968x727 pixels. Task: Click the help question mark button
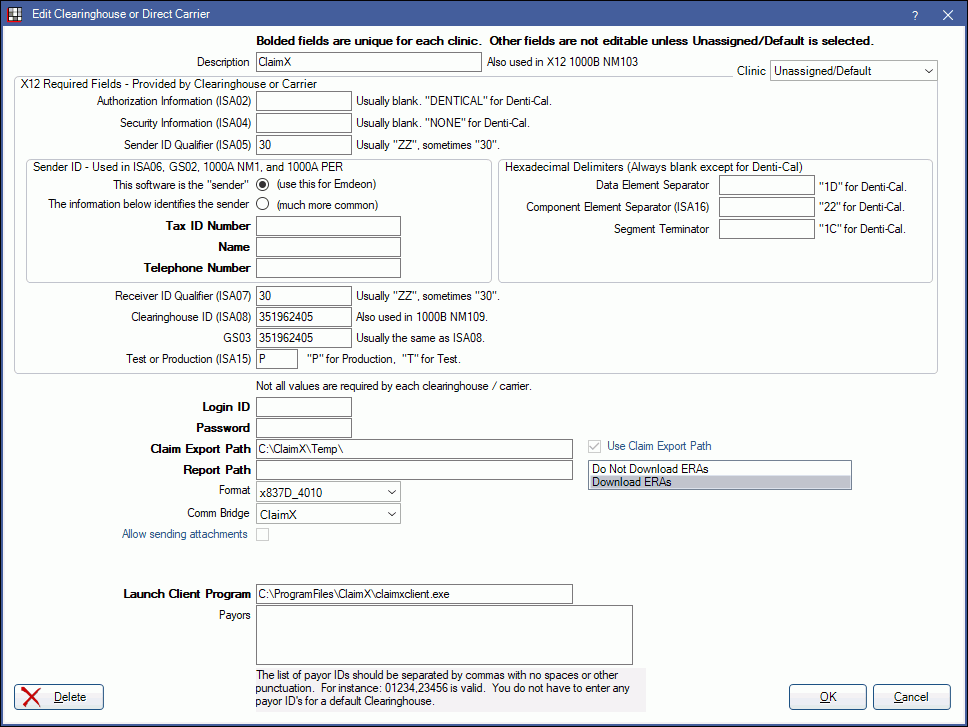click(x=915, y=15)
